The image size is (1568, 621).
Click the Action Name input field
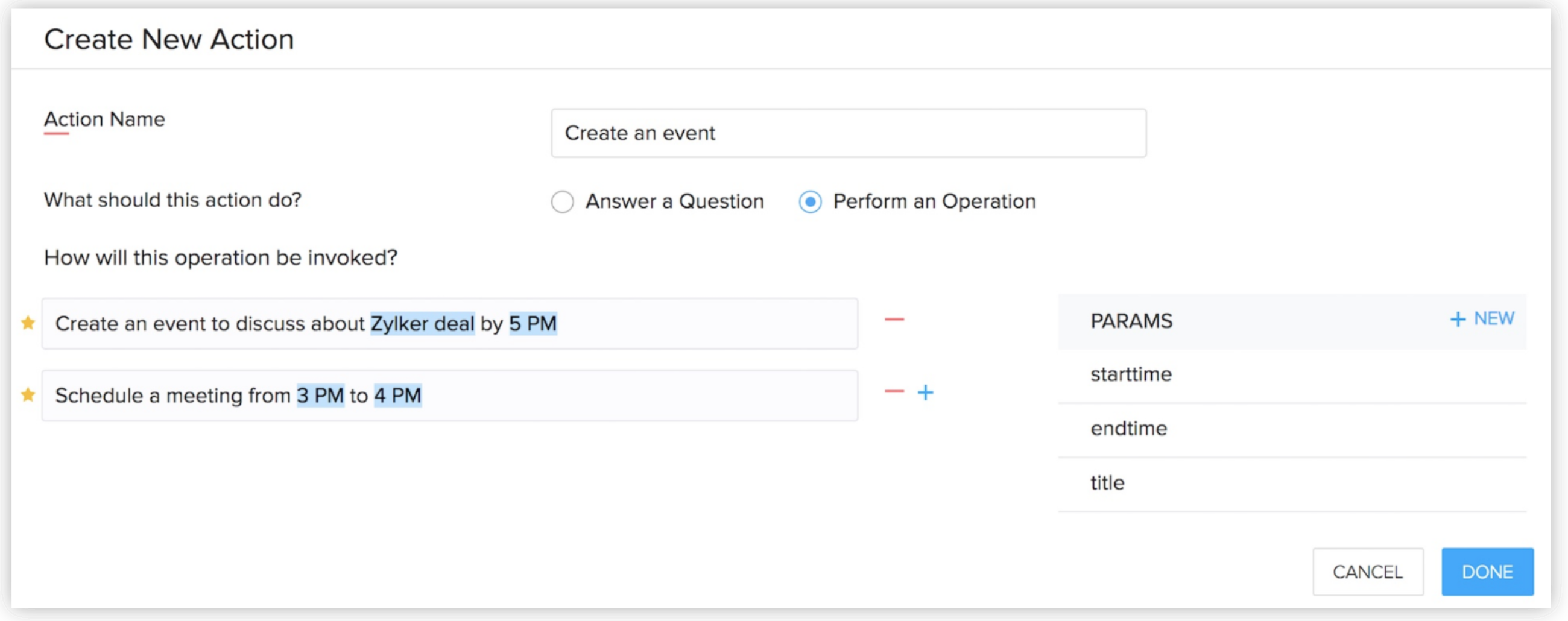tap(848, 133)
